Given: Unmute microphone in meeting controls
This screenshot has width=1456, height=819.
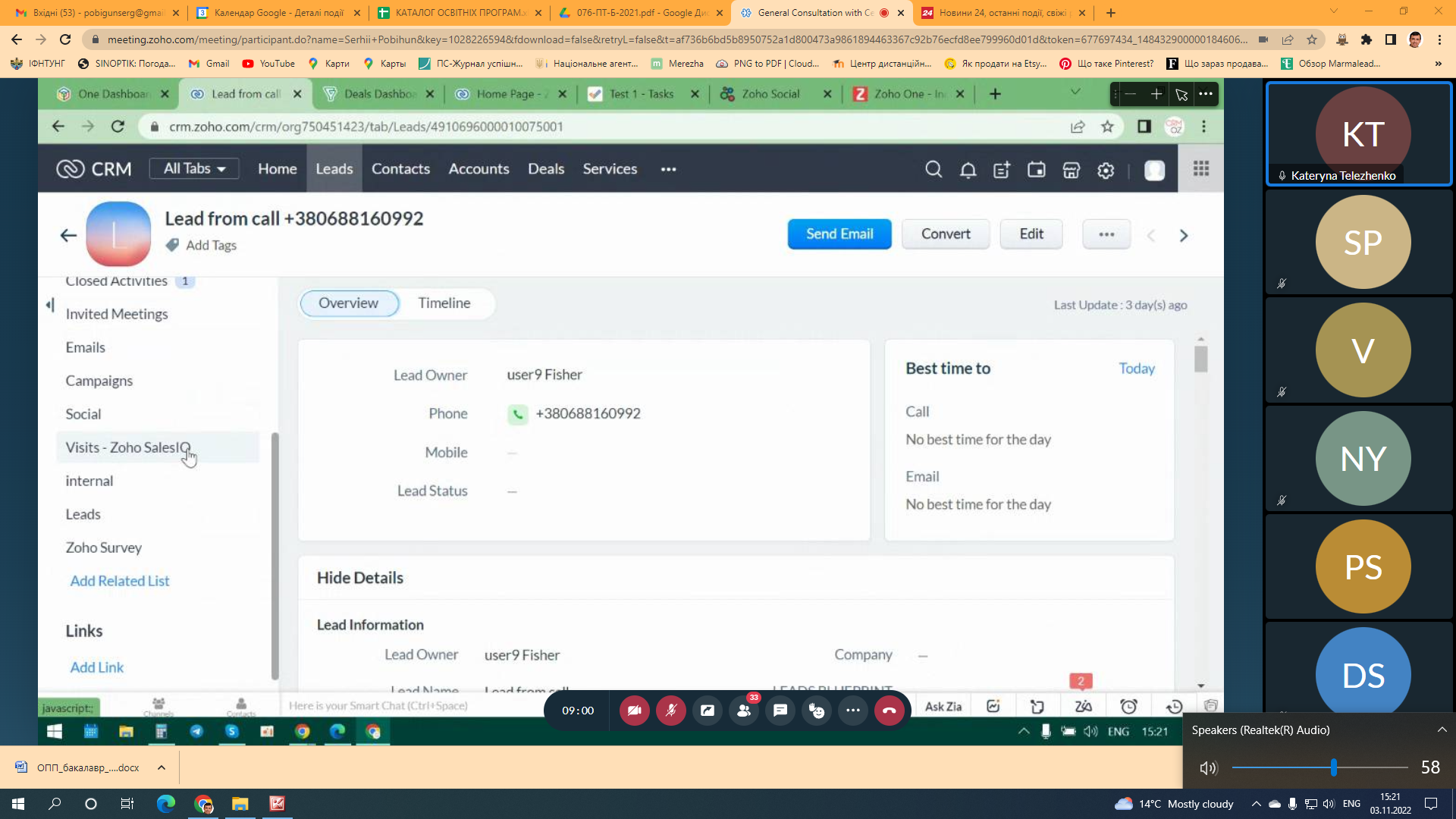Looking at the screenshot, I should [x=670, y=711].
